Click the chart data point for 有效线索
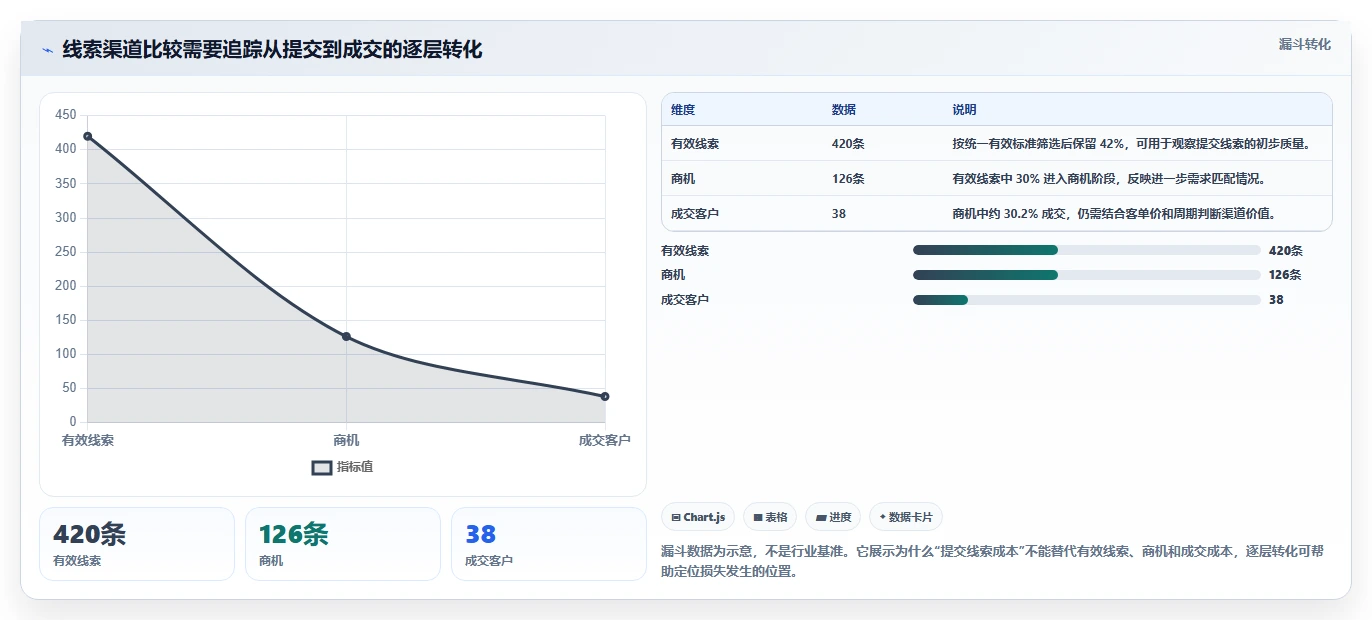This screenshot has width=1372, height=620. click(x=87, y=136)
